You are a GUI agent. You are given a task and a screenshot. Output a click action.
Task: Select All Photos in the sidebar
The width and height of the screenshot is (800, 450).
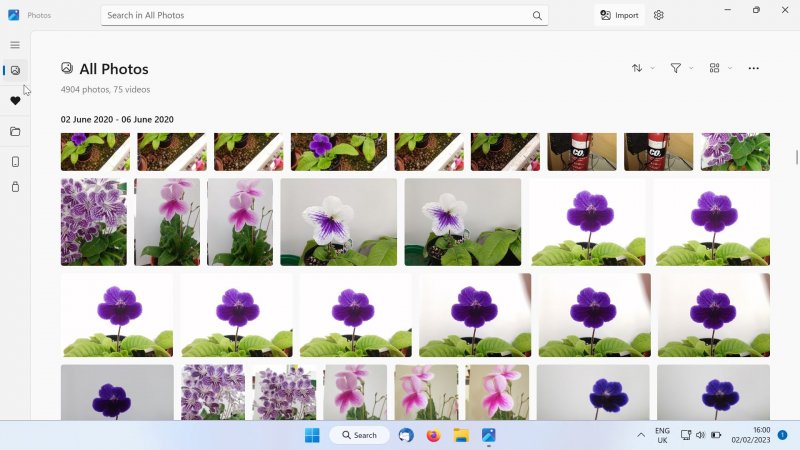point(15,70)
